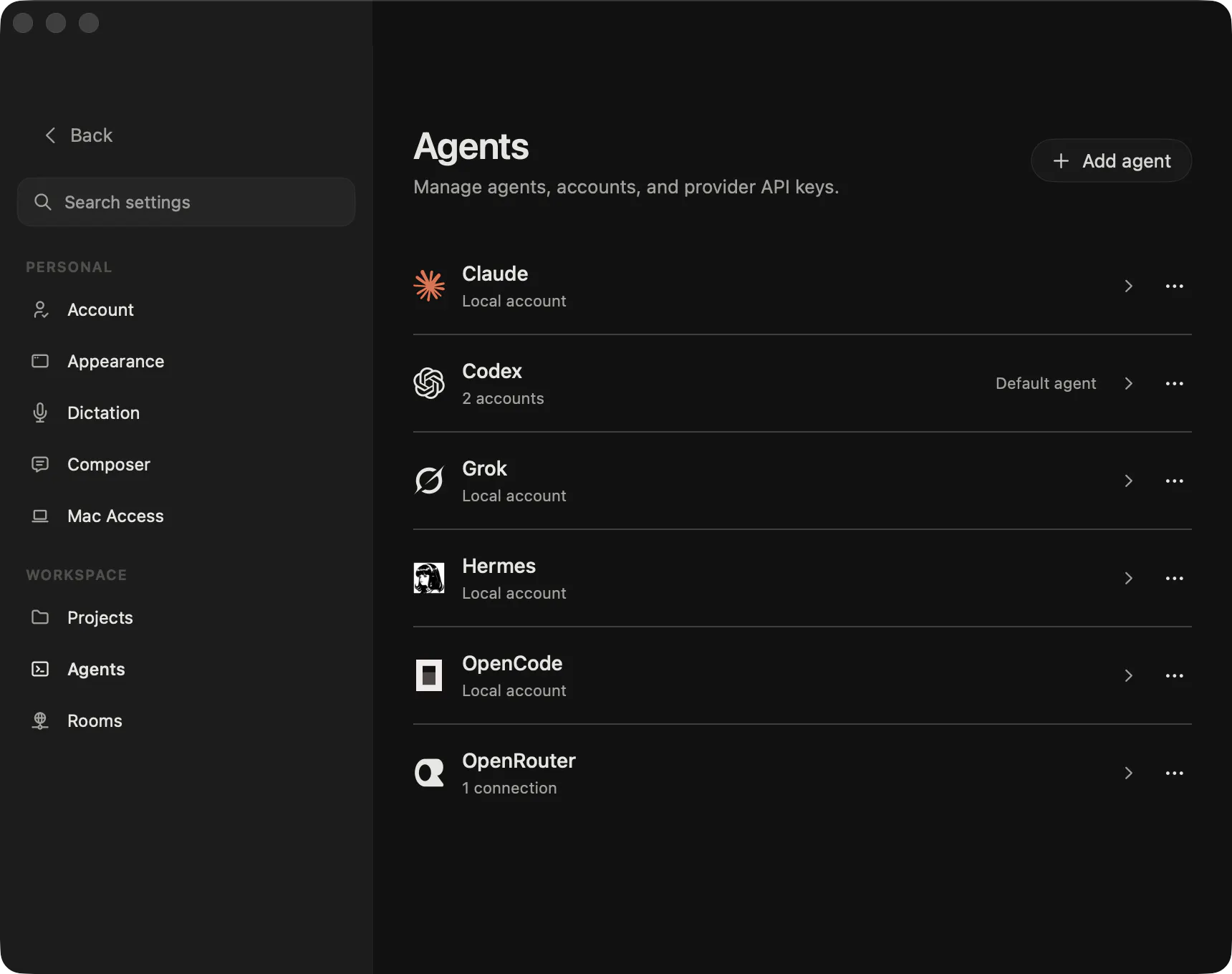Image resolution: width=1232 pixels, height=974 pixels.
Task: Click the Agents terminal icon in sidebar
Action: pyautogui.click(x=40, y=669)
